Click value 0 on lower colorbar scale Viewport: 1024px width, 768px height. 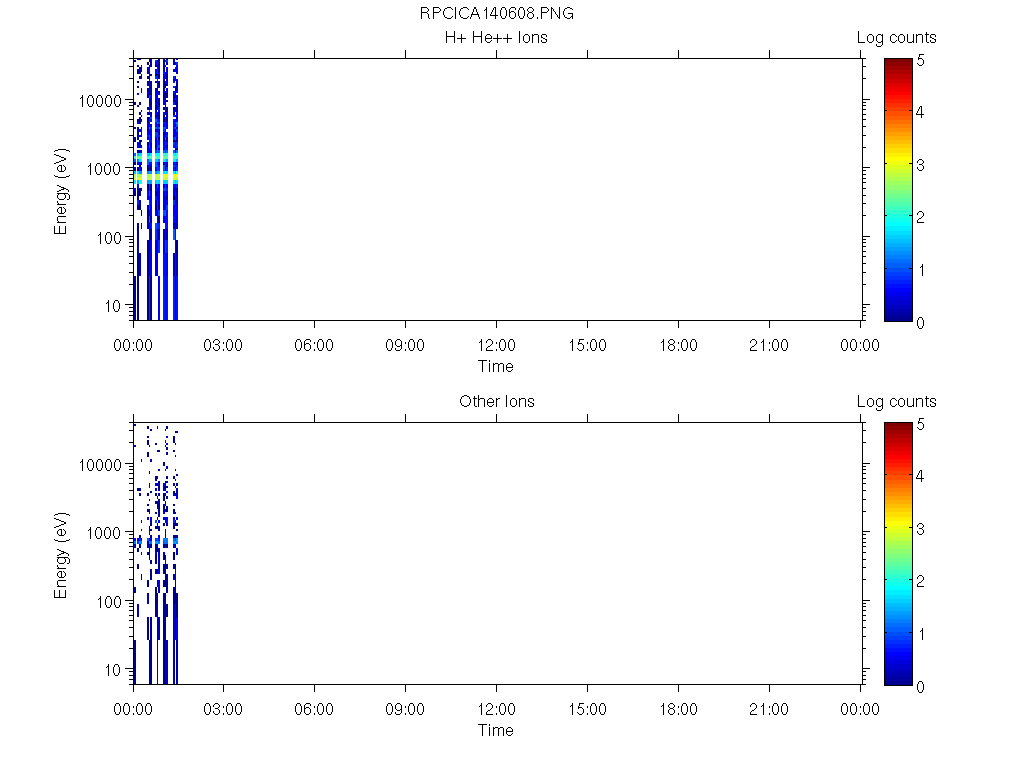click(x=920, y=686)
